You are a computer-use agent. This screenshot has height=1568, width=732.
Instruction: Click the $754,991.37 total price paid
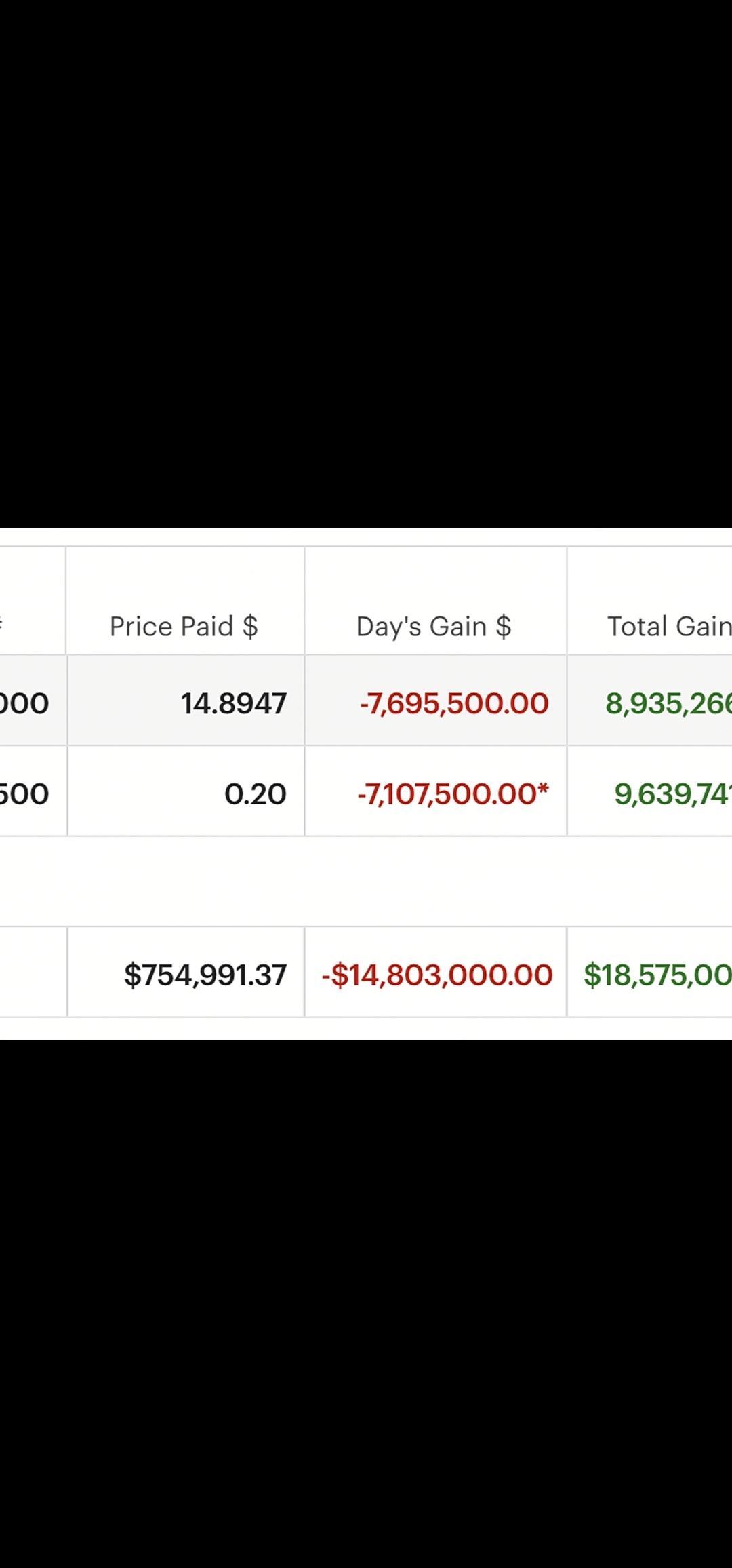205,975
